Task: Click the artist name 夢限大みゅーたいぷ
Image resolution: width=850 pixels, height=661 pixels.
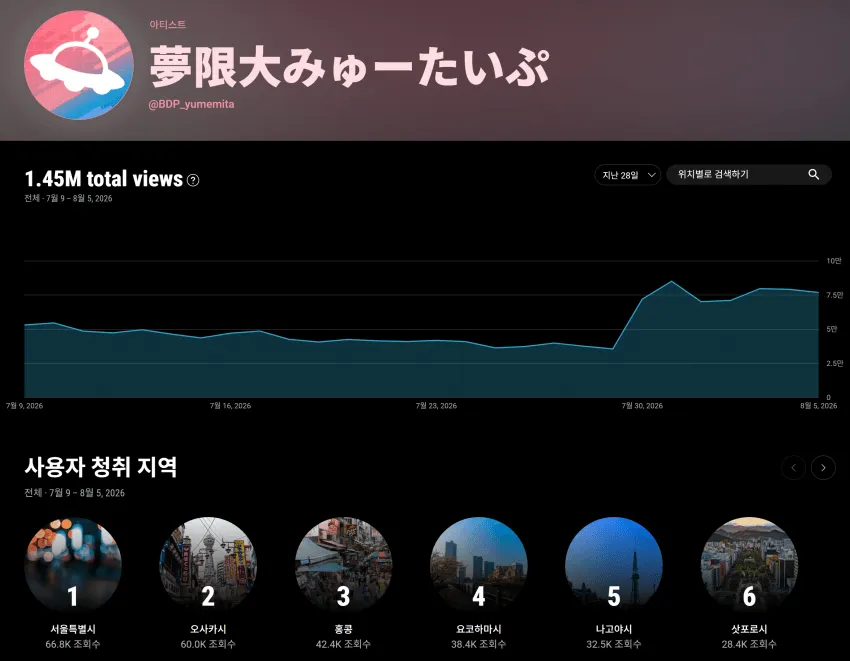Action: click(350, 67)
